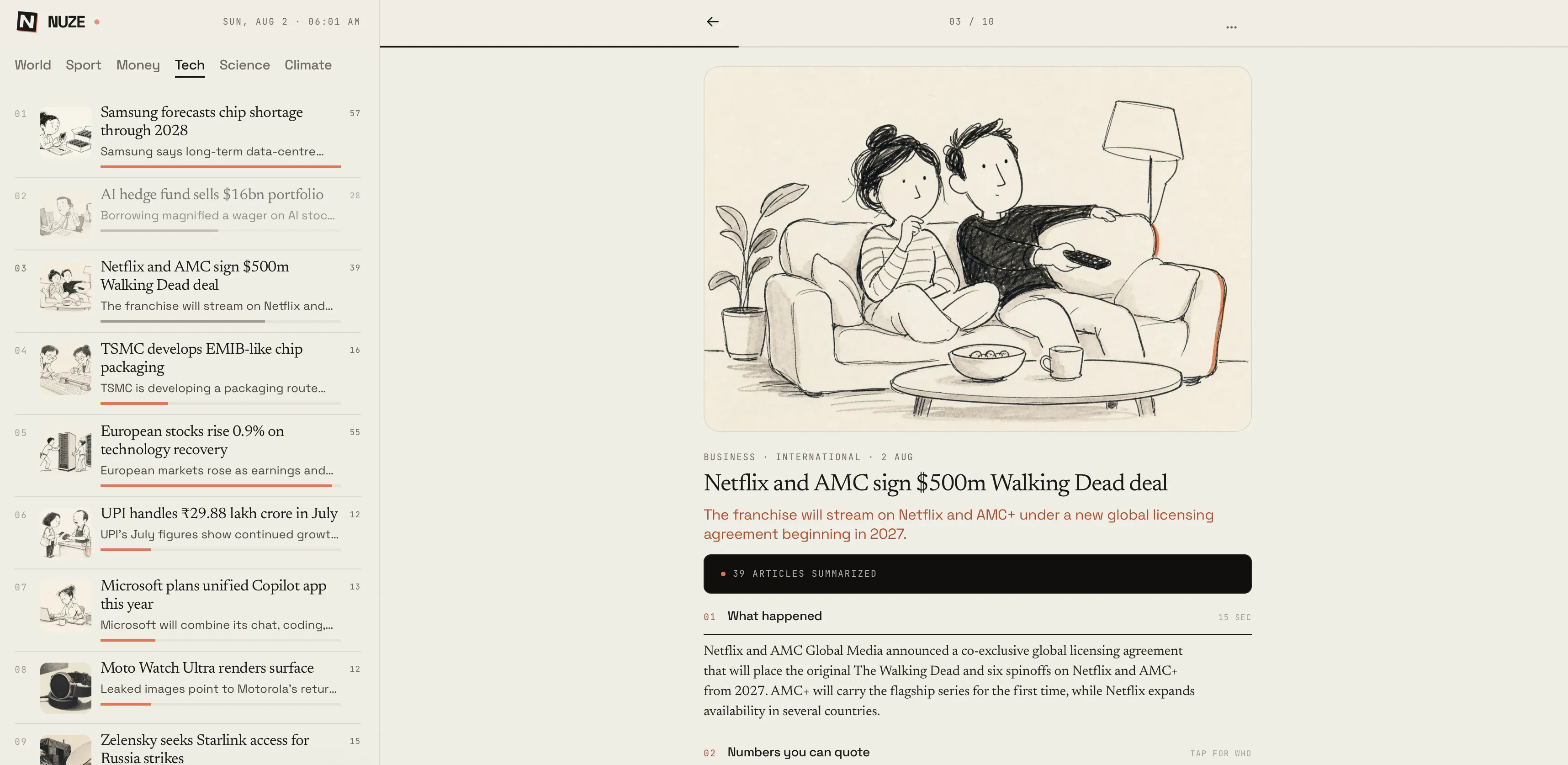
Task: Switch to the World tab
Action: coord(33,65)
